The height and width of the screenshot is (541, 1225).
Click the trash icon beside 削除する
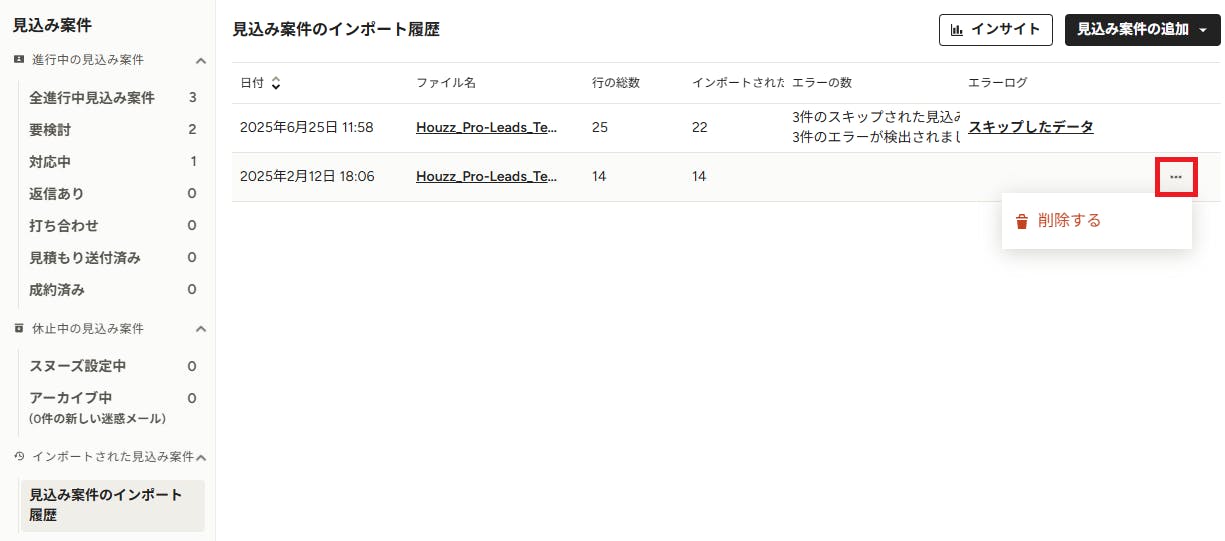coord(1021,221)
